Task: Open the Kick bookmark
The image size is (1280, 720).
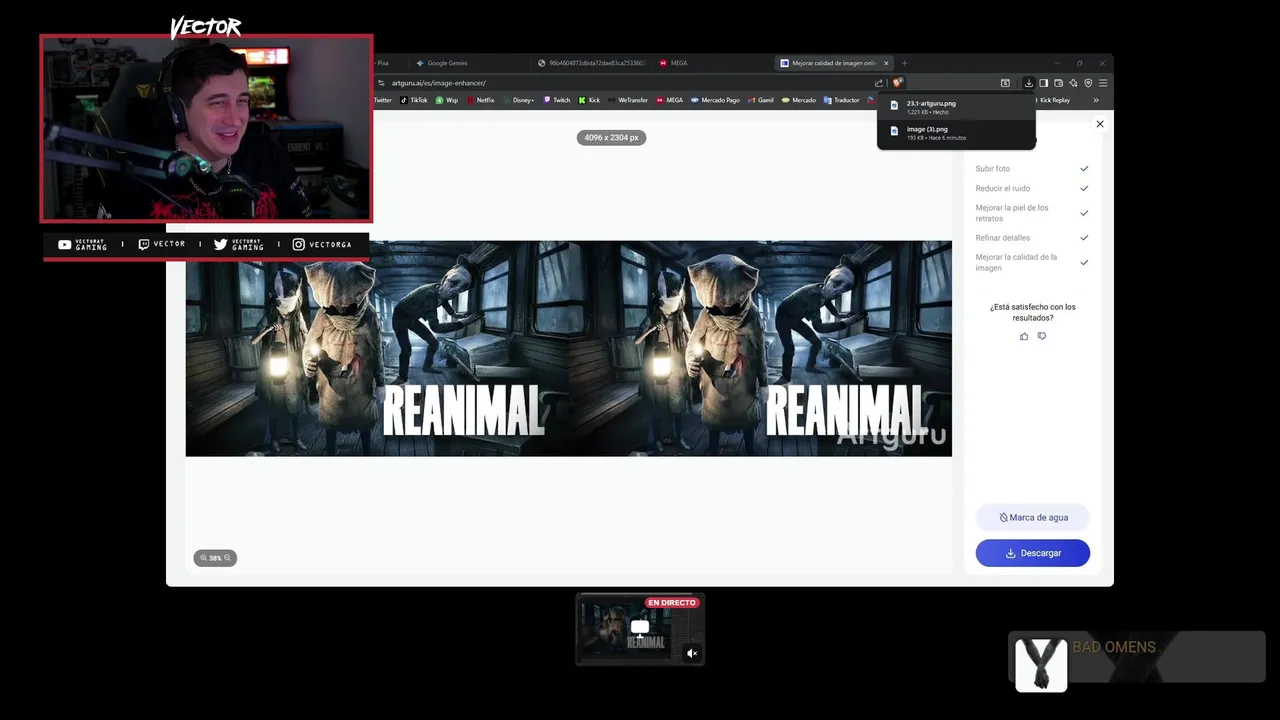Action: 590,100
